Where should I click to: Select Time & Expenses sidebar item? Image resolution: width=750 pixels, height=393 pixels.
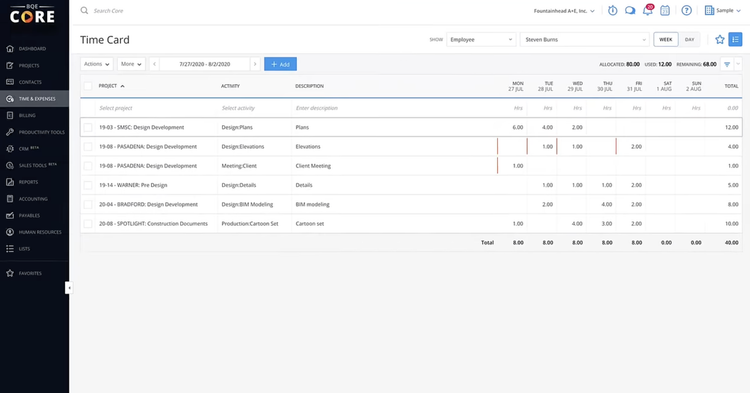tap(34, 99)
